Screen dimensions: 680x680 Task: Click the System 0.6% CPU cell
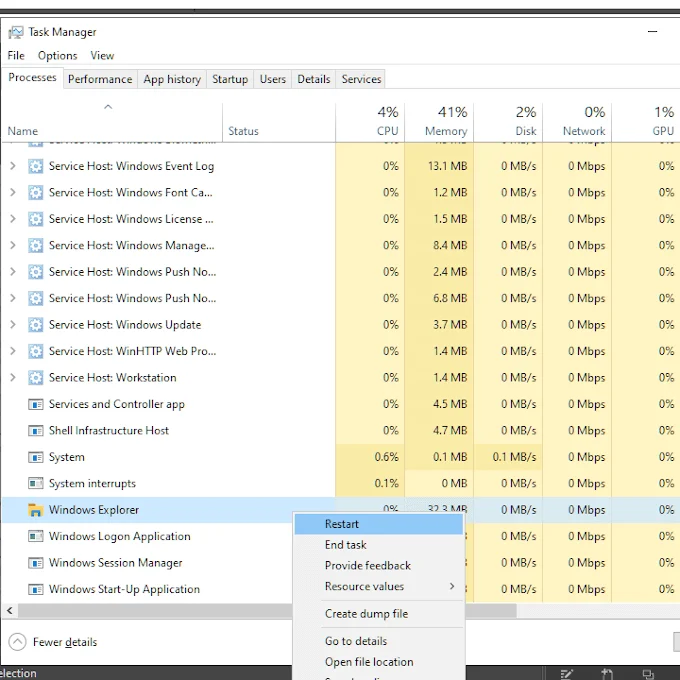(x=370, y=457)
